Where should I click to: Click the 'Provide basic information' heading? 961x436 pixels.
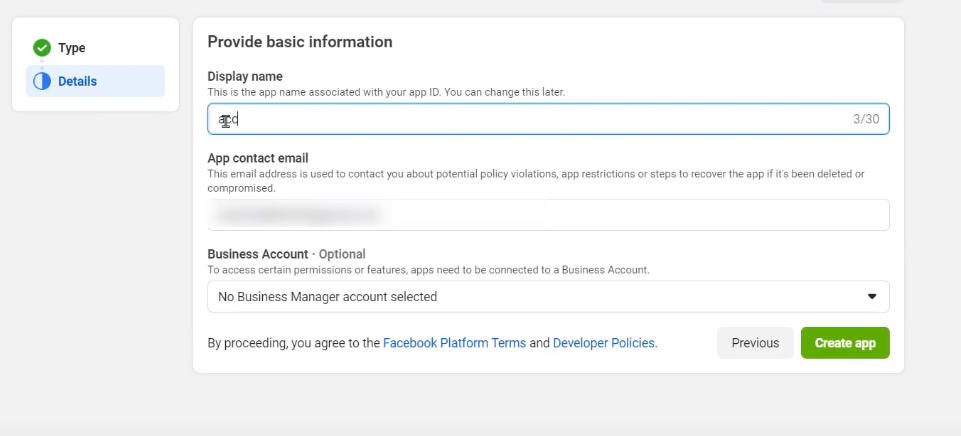pyautogui.click(x=300, y=42)
